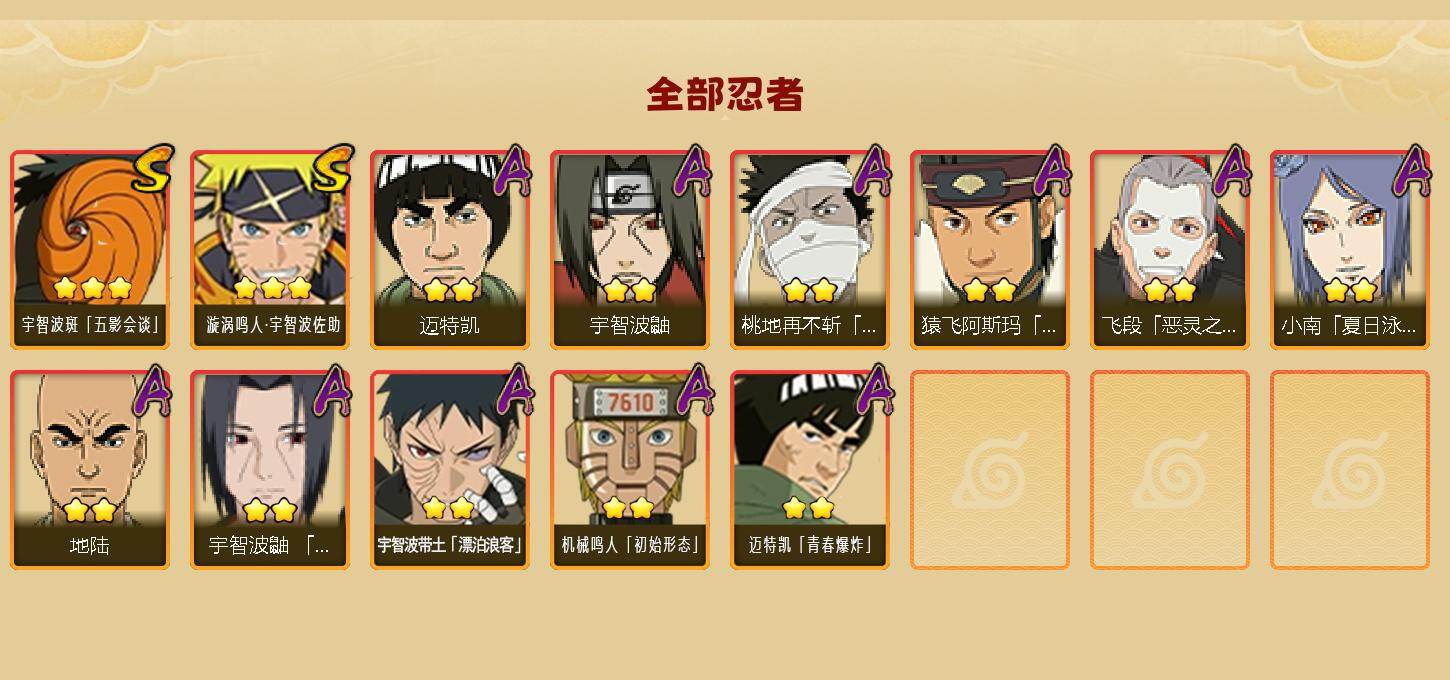
Task: Click the A rank badge on 机械鸣人
Action: [x=693, y=390]
